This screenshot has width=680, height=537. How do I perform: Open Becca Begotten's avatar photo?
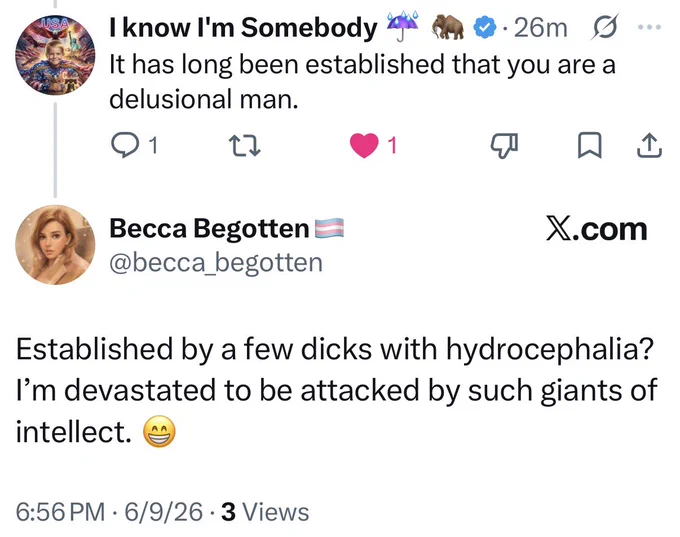point(55,245)
